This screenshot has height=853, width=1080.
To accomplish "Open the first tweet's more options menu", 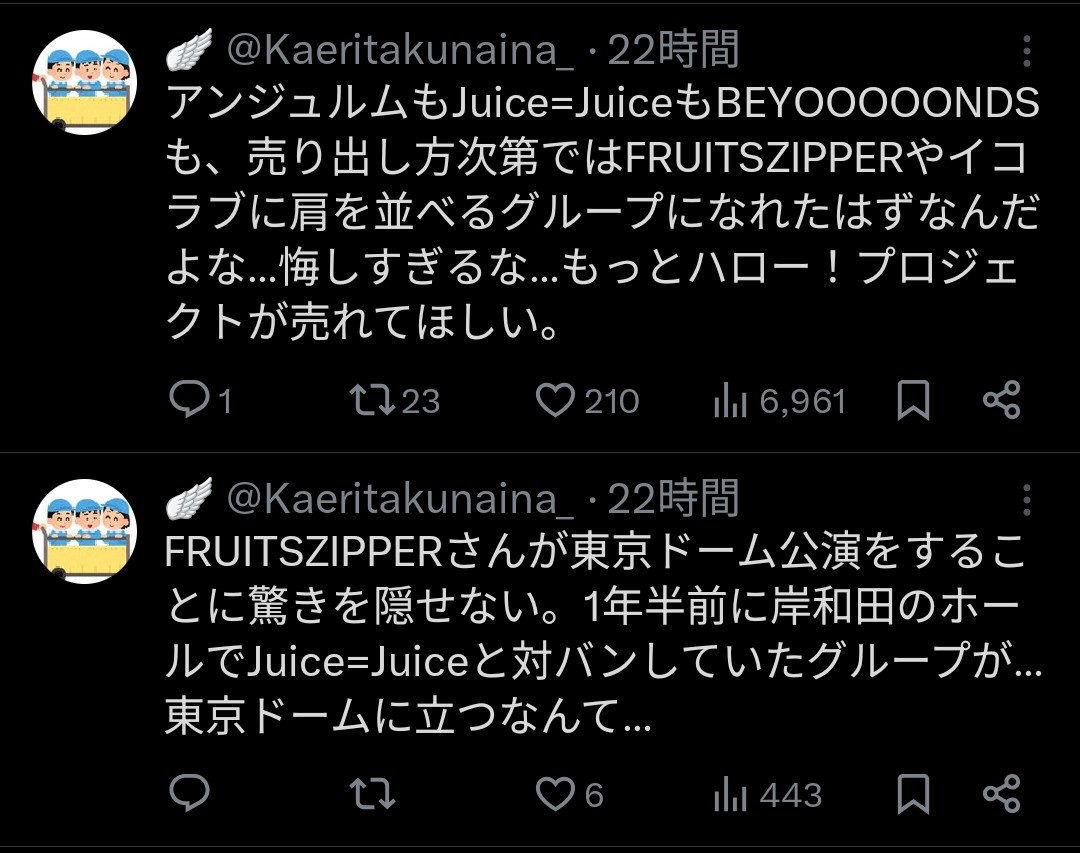I will point(1027,52).
